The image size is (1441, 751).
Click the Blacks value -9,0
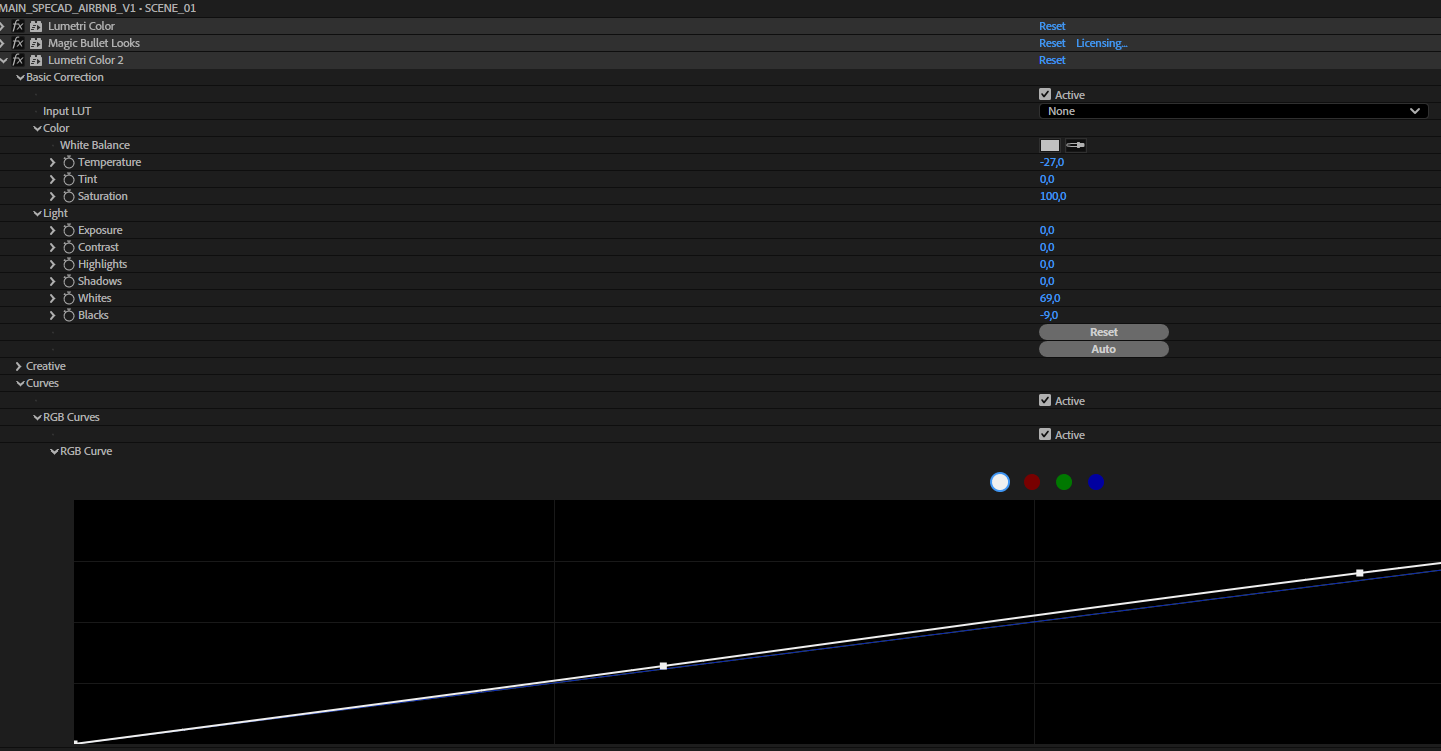pos(1049,315)
